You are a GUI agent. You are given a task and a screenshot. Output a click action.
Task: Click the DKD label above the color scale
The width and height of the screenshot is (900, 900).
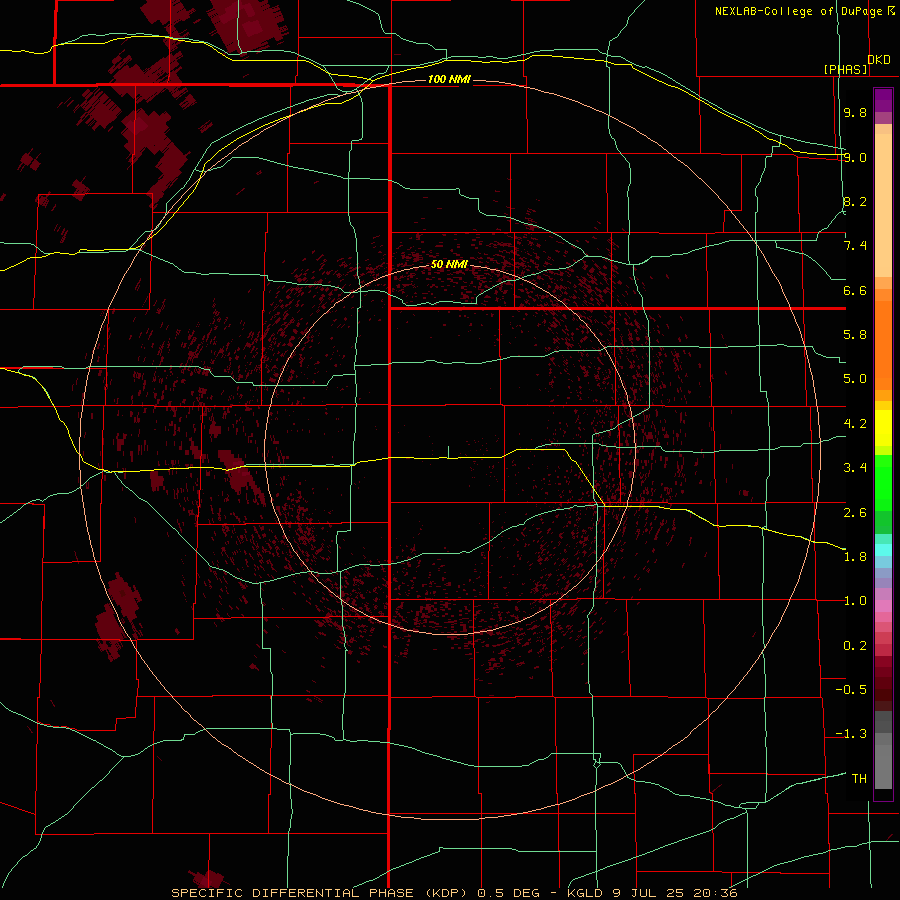click(879, 60)
